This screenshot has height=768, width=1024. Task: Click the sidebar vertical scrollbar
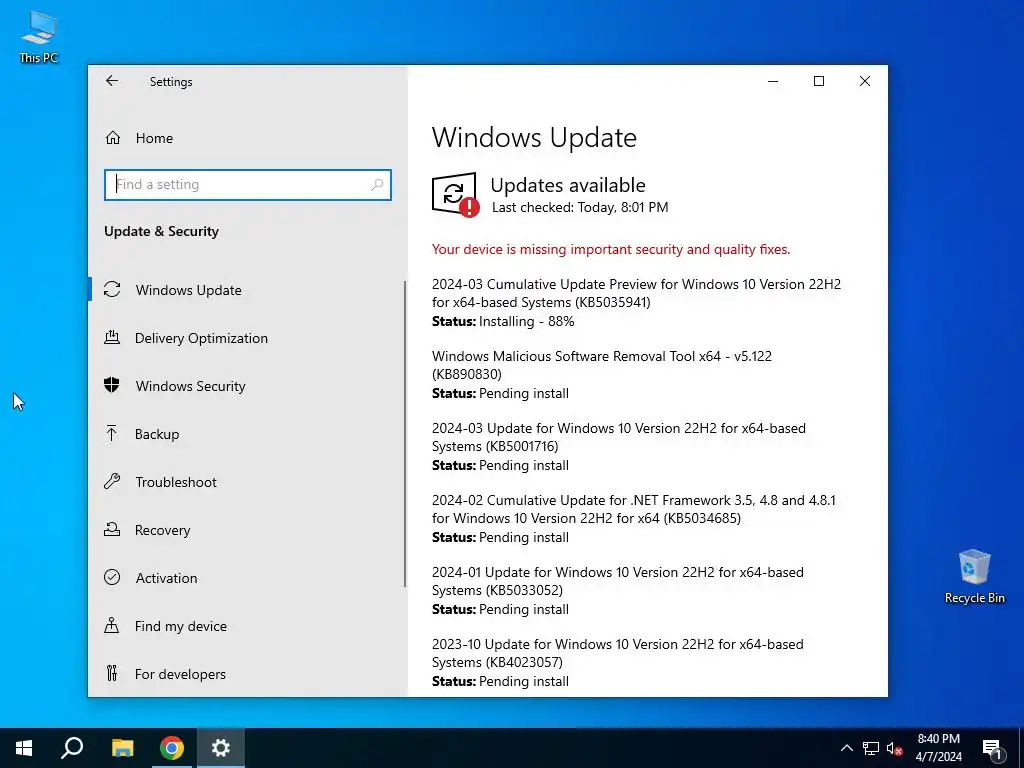(x=405, y=434)
